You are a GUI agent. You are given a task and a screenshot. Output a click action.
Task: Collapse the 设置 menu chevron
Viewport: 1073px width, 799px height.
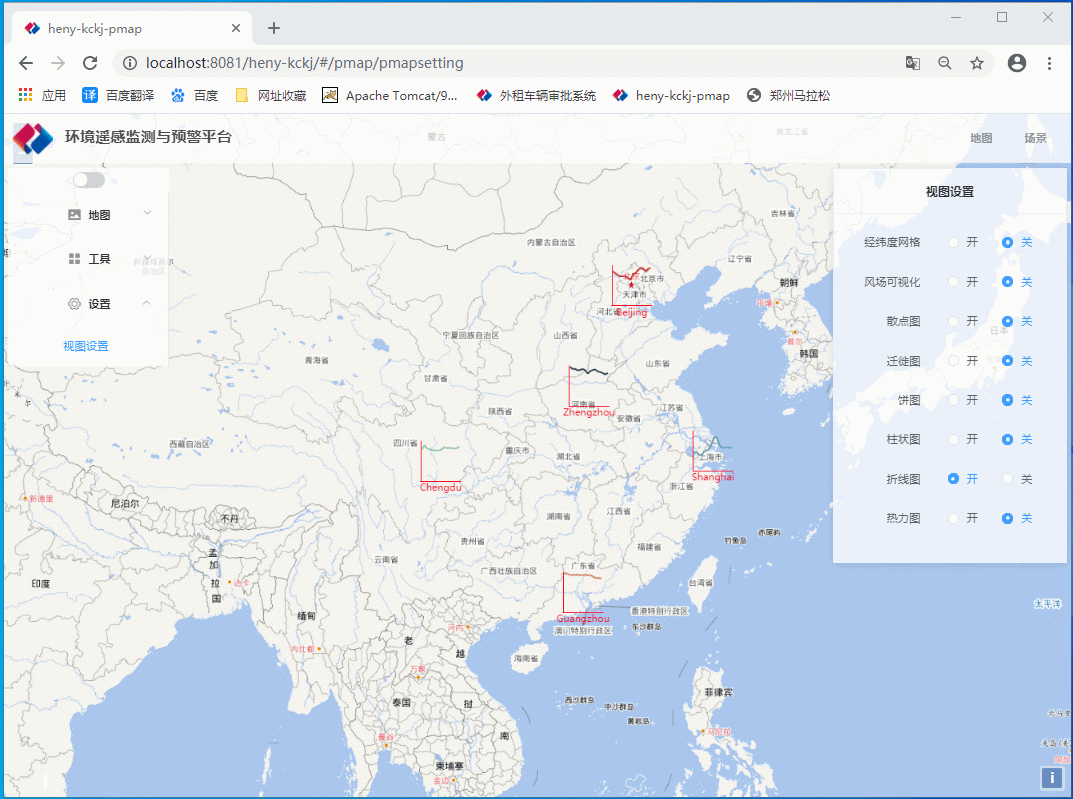(x=147, y=302)
